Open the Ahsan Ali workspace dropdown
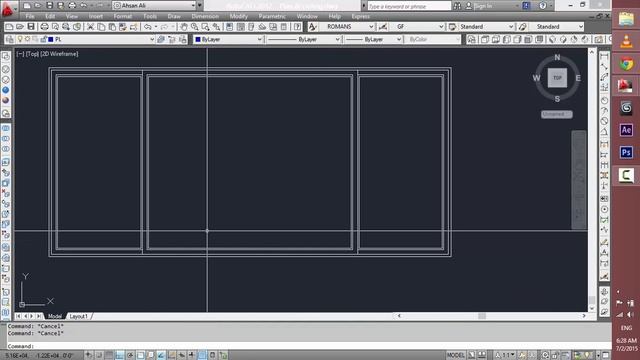The width and height of the screenshot is (640, 360). [193, 6]
